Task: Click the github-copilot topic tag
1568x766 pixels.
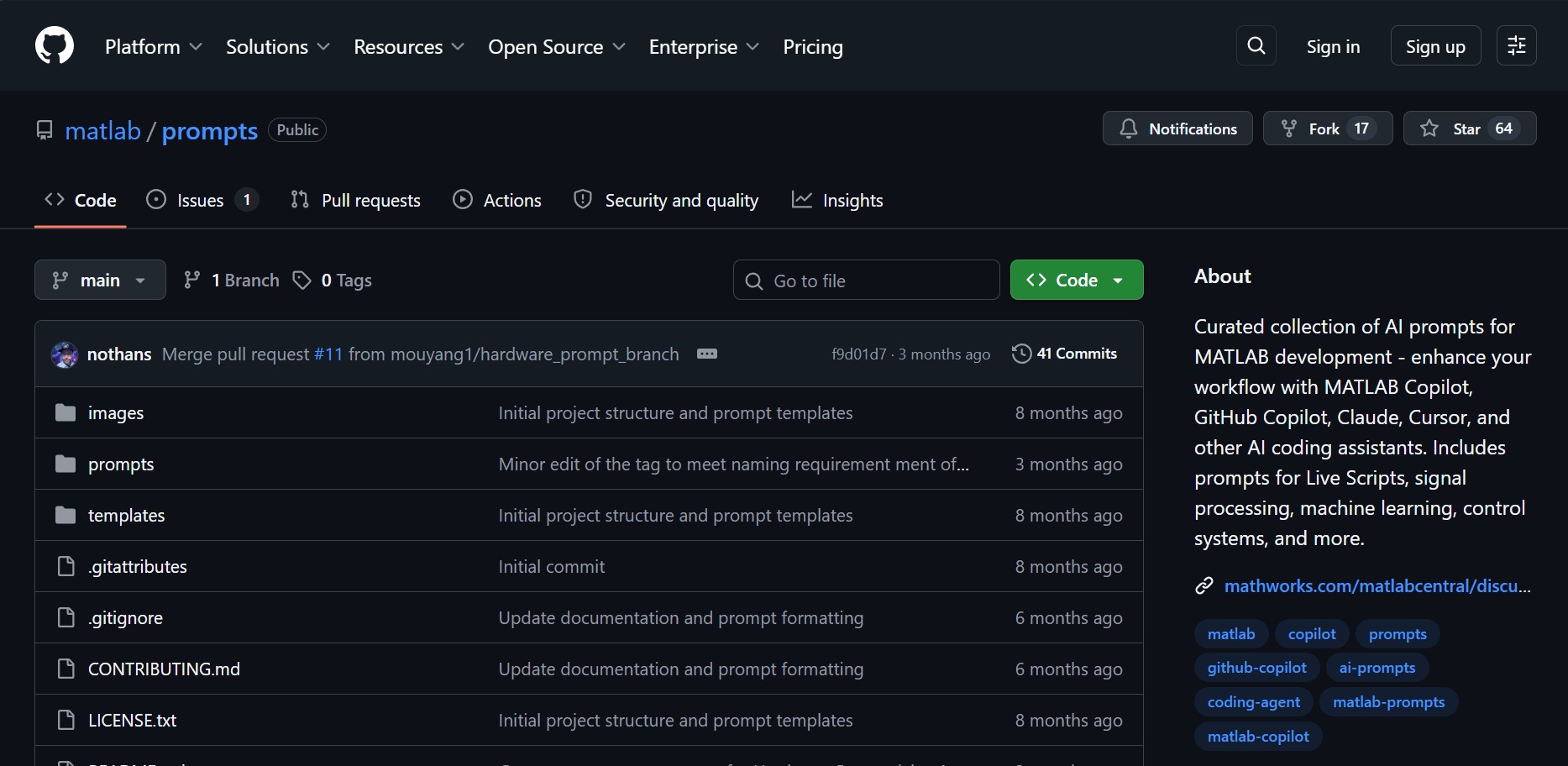Action: pos(1256,668)
